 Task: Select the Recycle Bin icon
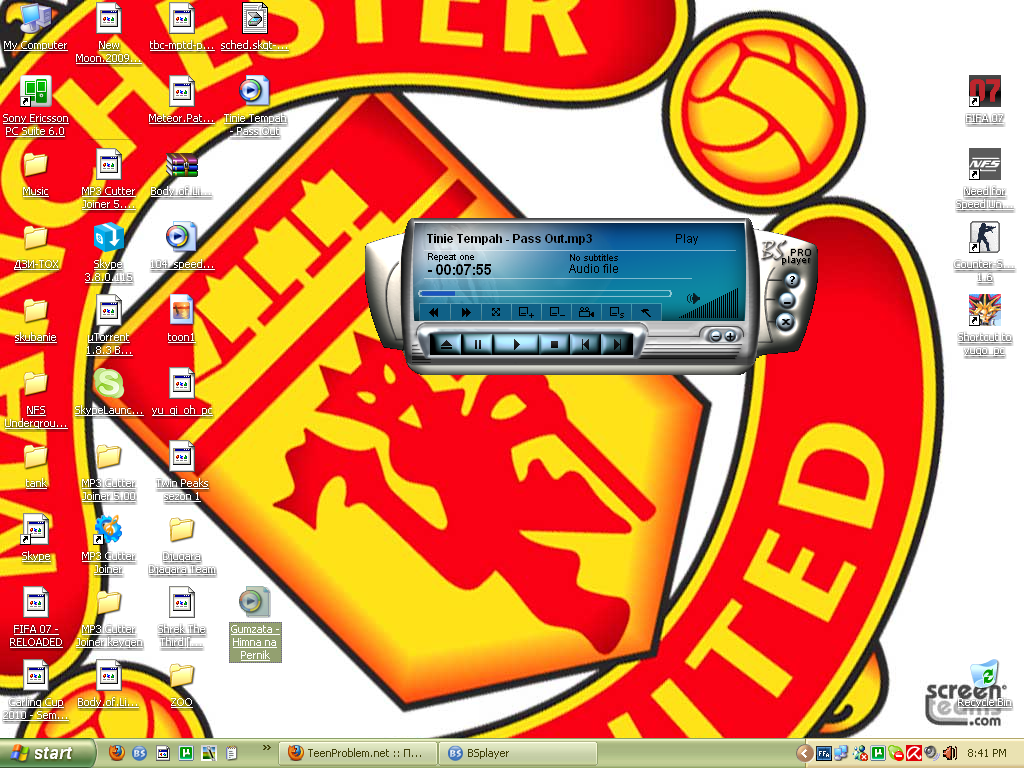pos(985,685)
